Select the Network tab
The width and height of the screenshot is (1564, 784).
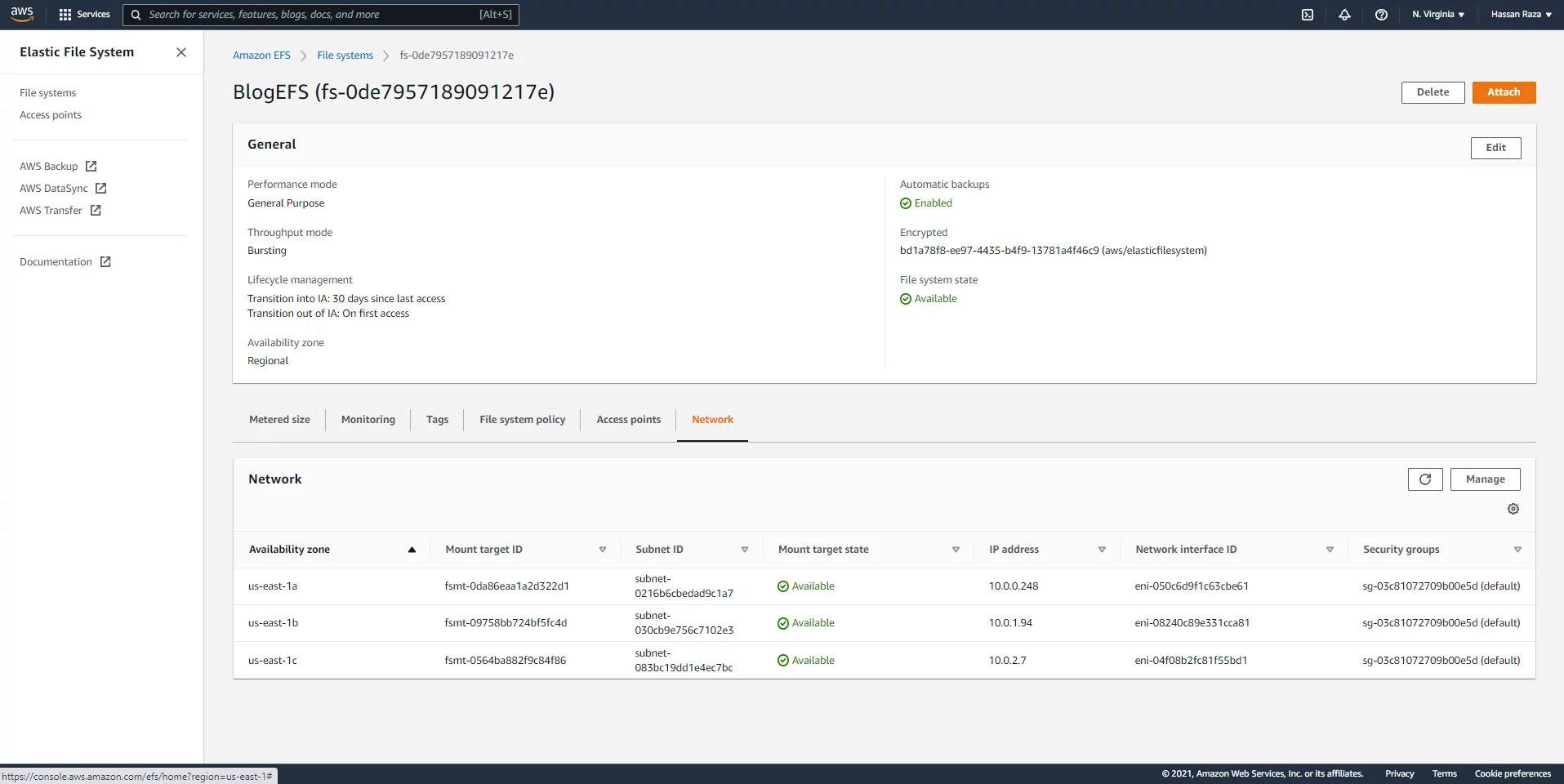(712, 420)
